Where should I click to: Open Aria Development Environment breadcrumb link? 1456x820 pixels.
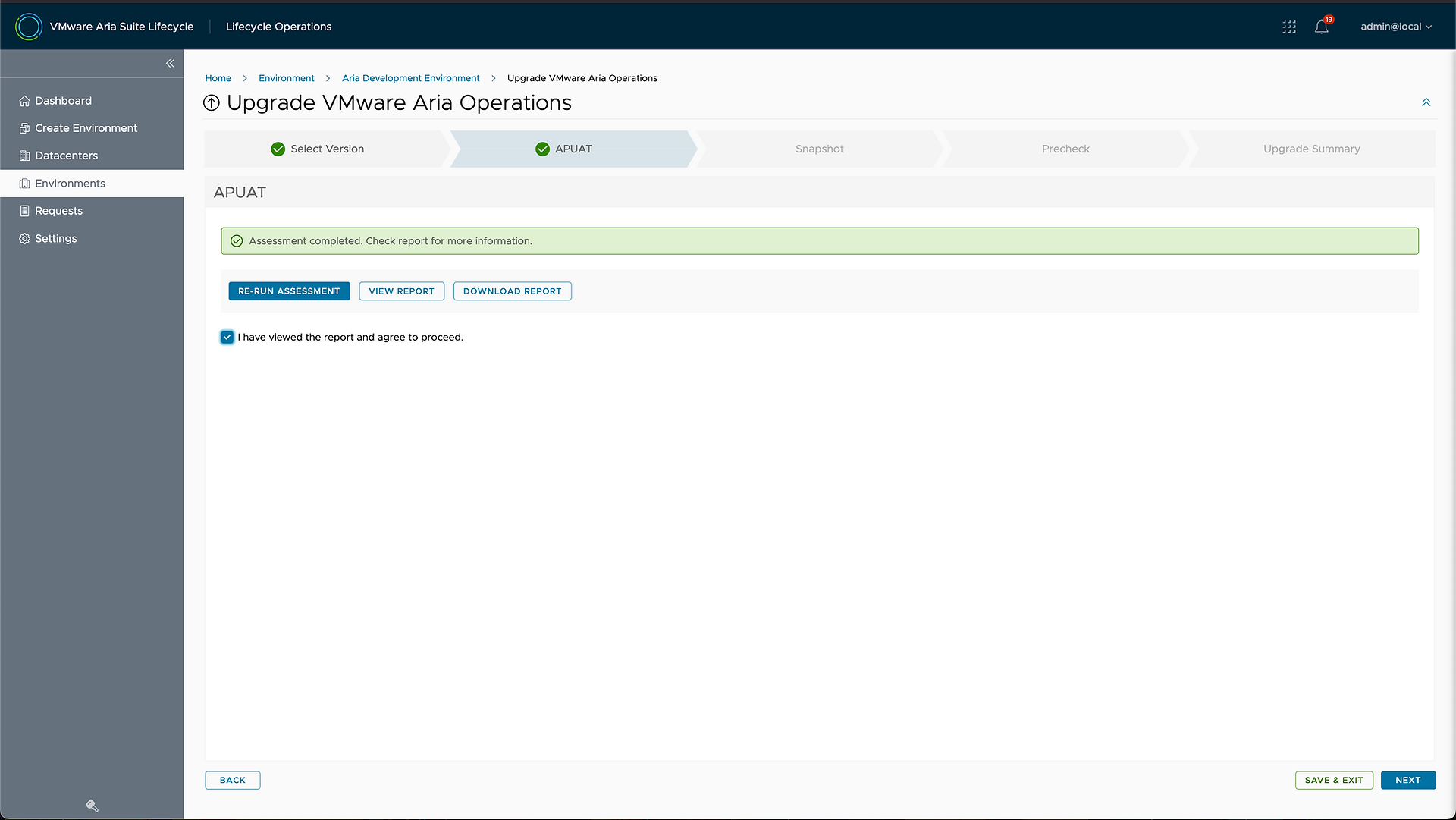(411, 78)
